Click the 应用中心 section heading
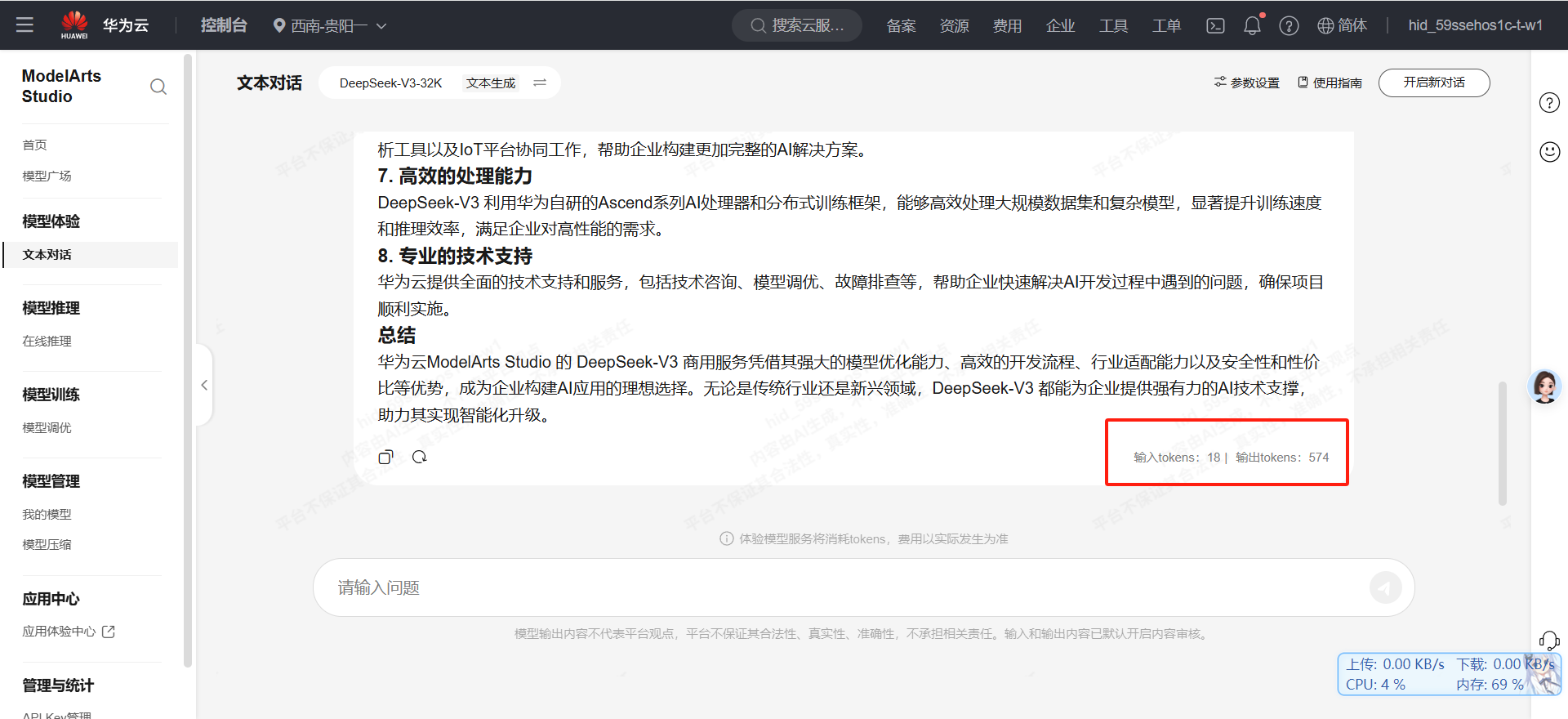The image size is (1568, 719). 51,599
